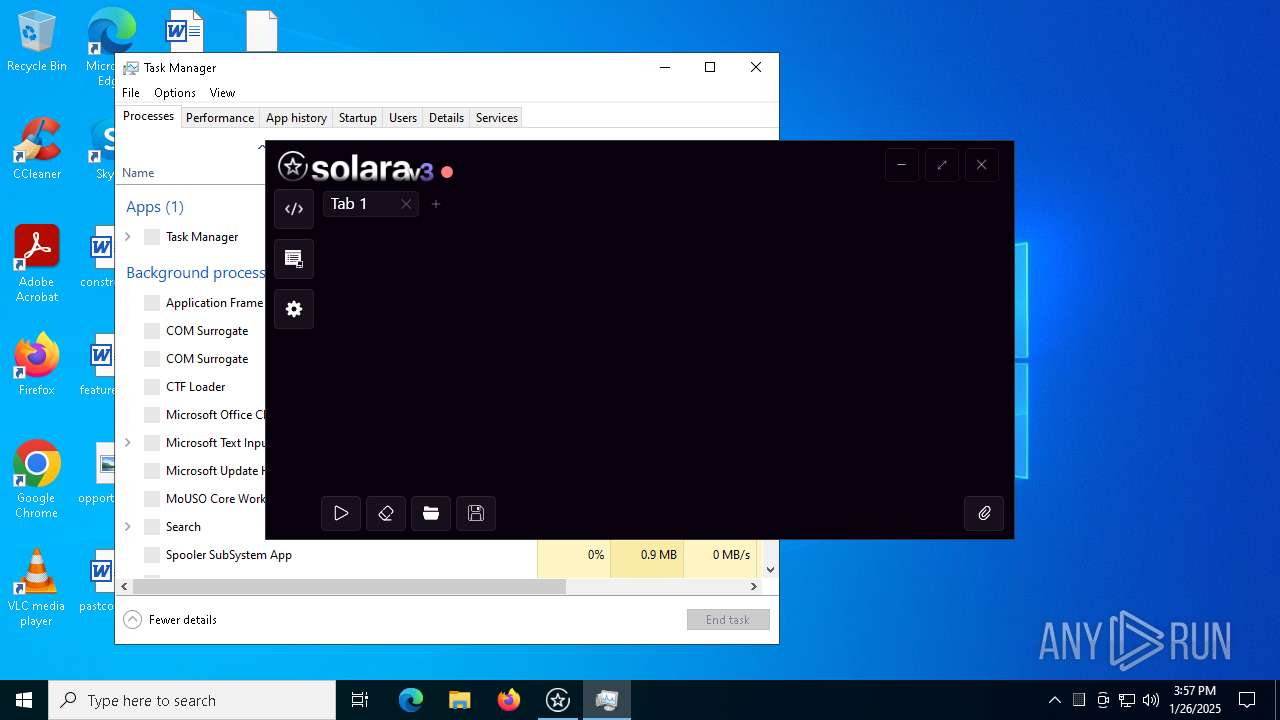Switch to the App history tab

pos(296,117)
